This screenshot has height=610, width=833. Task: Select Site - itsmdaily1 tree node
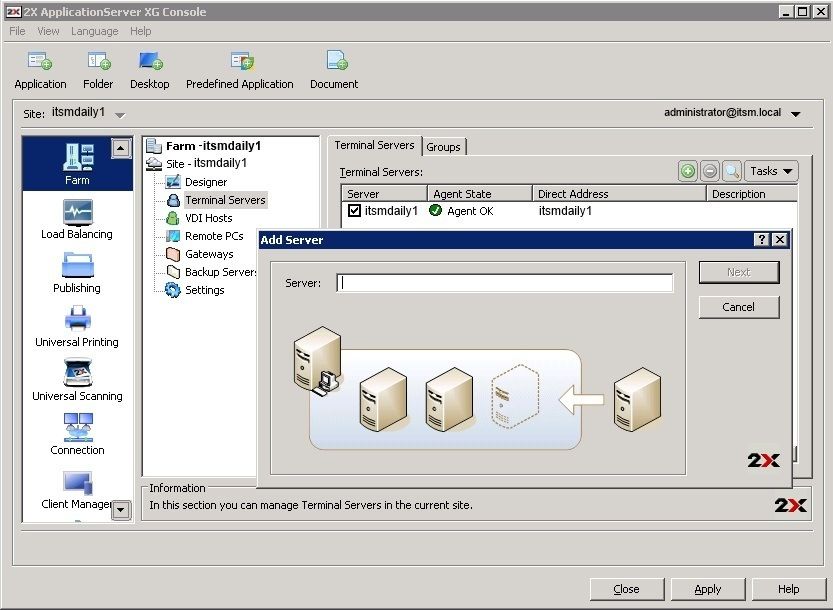206,164
